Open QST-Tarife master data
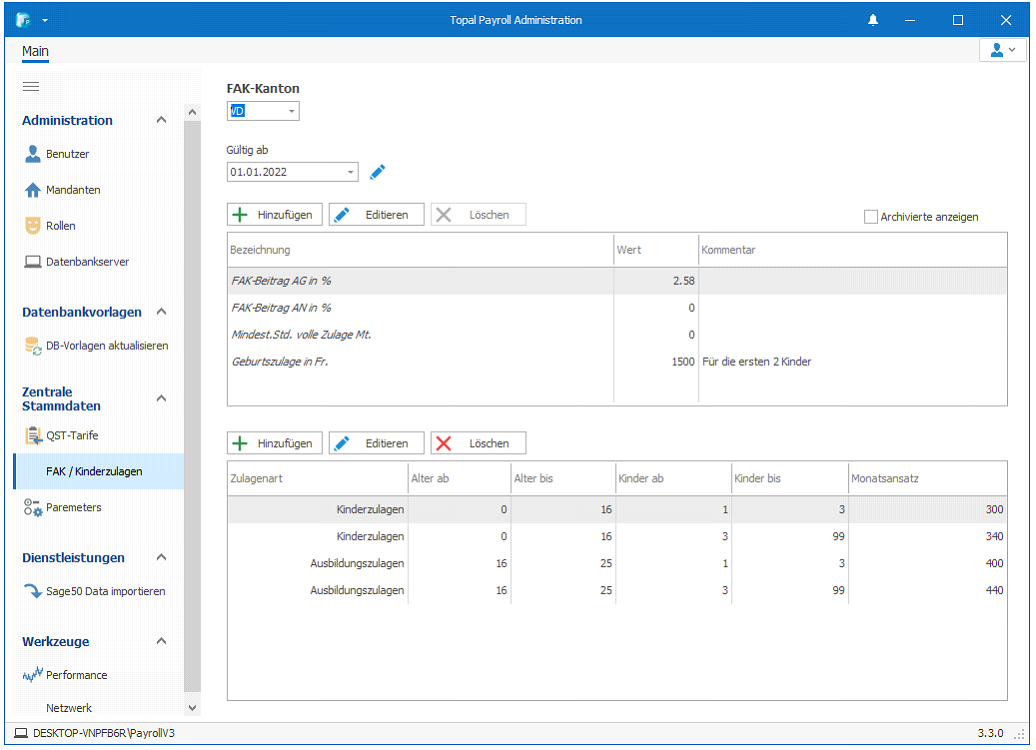Screen dimensions: 1036x750 point(71,435)
